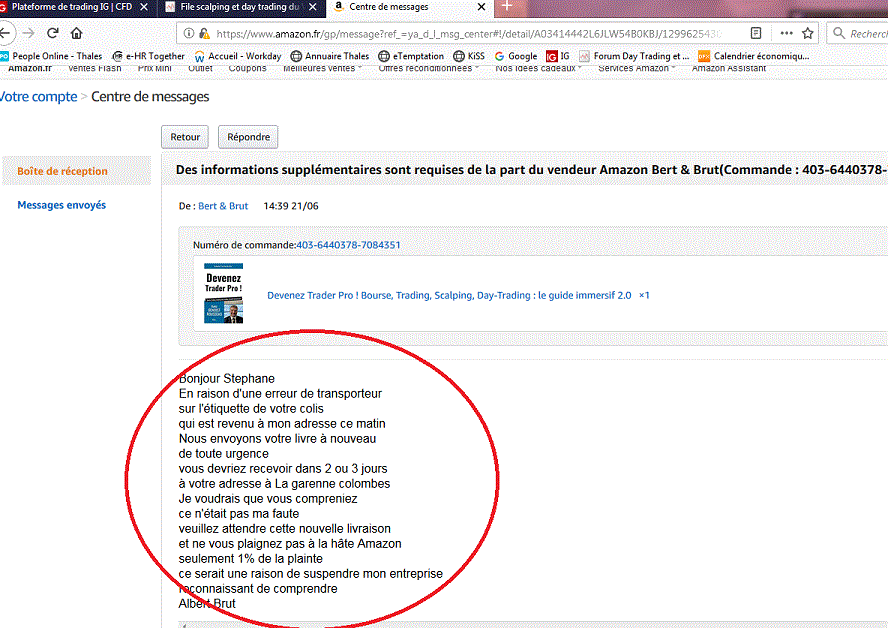Open Google bookmark
The image size is (888, 628).
(x=515, y=56)
